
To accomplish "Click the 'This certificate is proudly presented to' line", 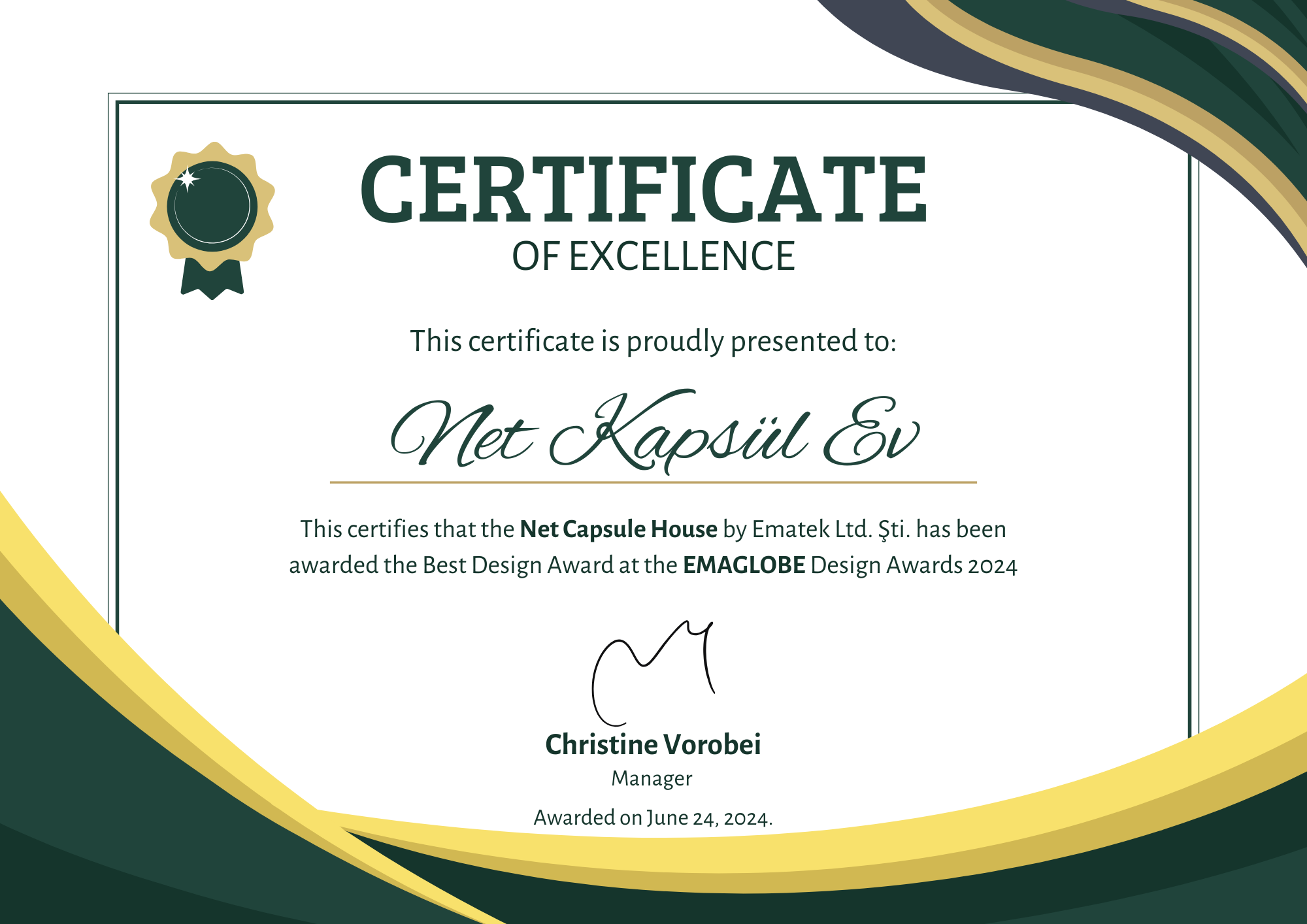I will pyautogui.click(x=653, y=341).
